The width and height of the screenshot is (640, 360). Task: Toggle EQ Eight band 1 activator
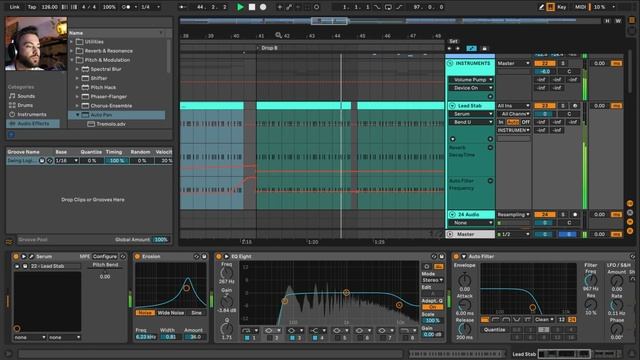[x=247, y=338]
